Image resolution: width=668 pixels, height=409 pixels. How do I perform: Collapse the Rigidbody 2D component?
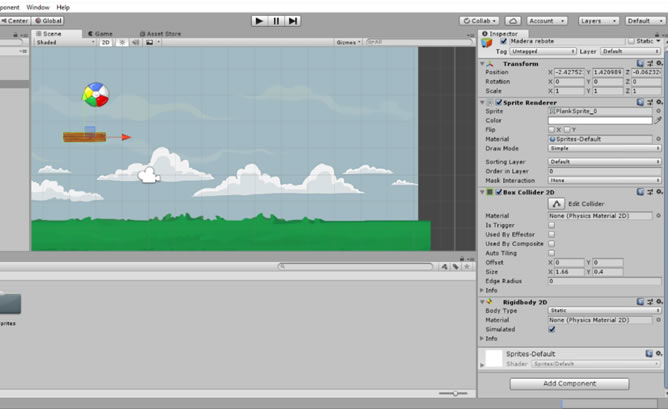(482, 302)
